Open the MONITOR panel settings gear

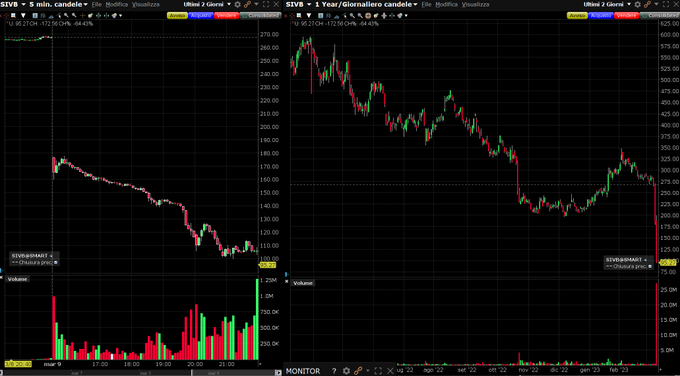click(x=346, y=371)
